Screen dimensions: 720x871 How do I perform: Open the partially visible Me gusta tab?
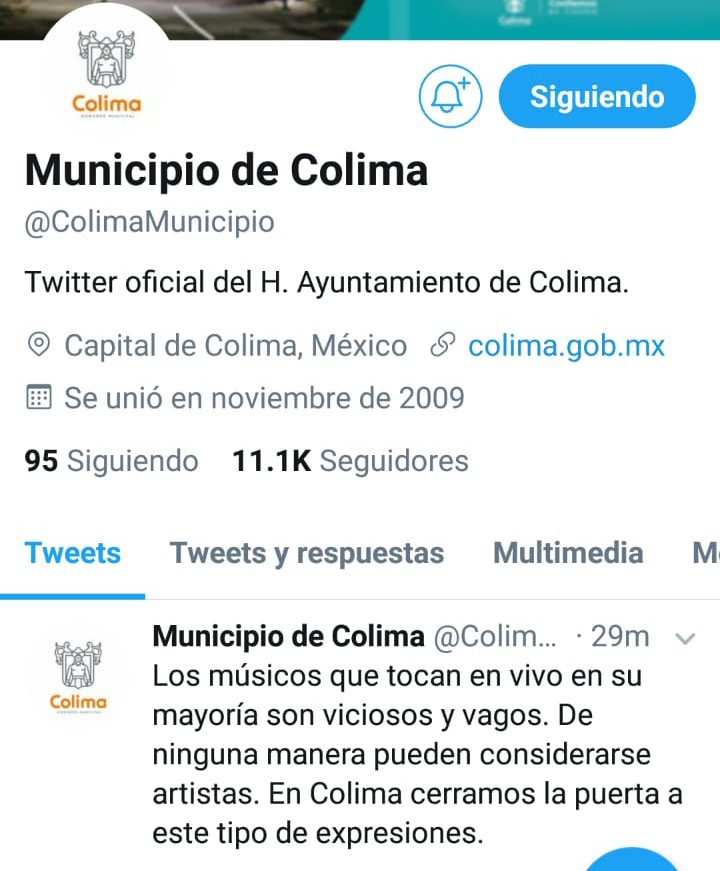(x=706, y=553)
